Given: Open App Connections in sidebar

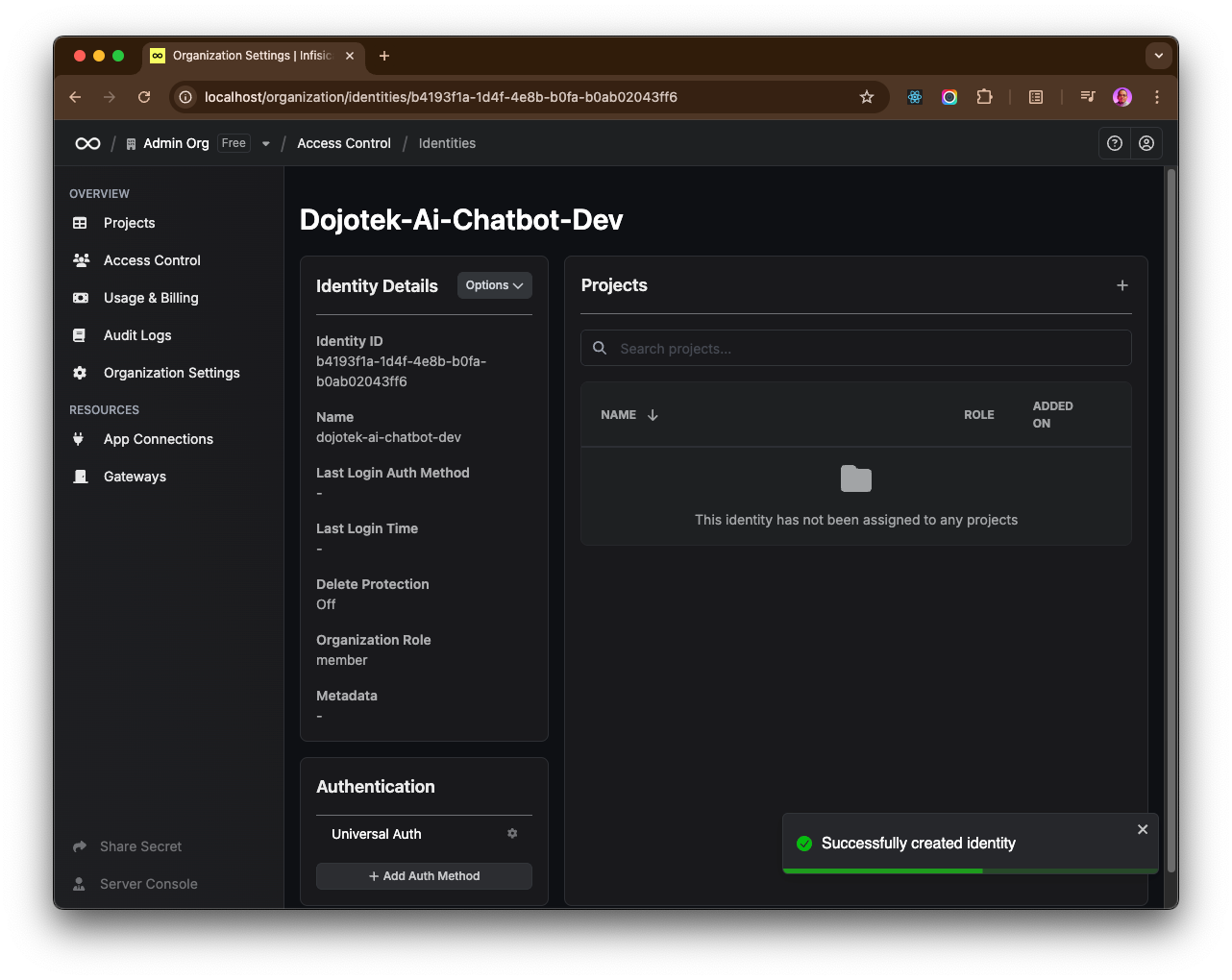Looking at the screenshot, I should (x=159, y=439).
